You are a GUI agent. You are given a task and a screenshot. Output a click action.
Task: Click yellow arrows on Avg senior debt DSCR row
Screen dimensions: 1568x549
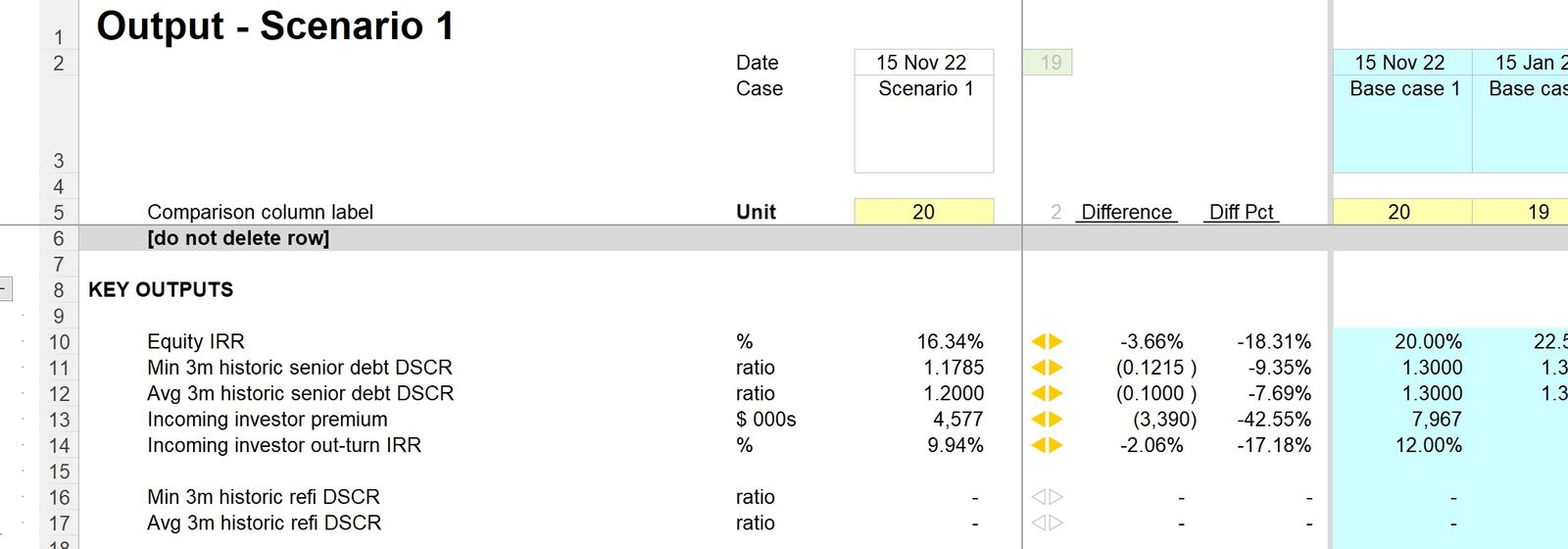click(x=1047, y=393)
